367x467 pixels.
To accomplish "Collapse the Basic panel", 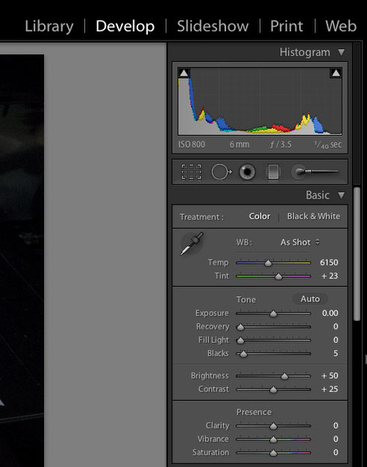I will coord(341,195).
